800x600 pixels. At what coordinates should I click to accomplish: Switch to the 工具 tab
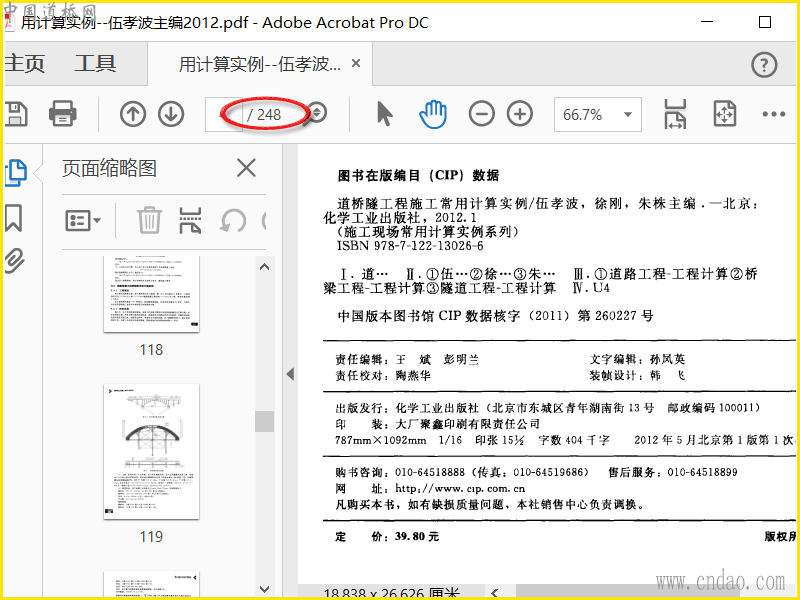click(95, 64)
